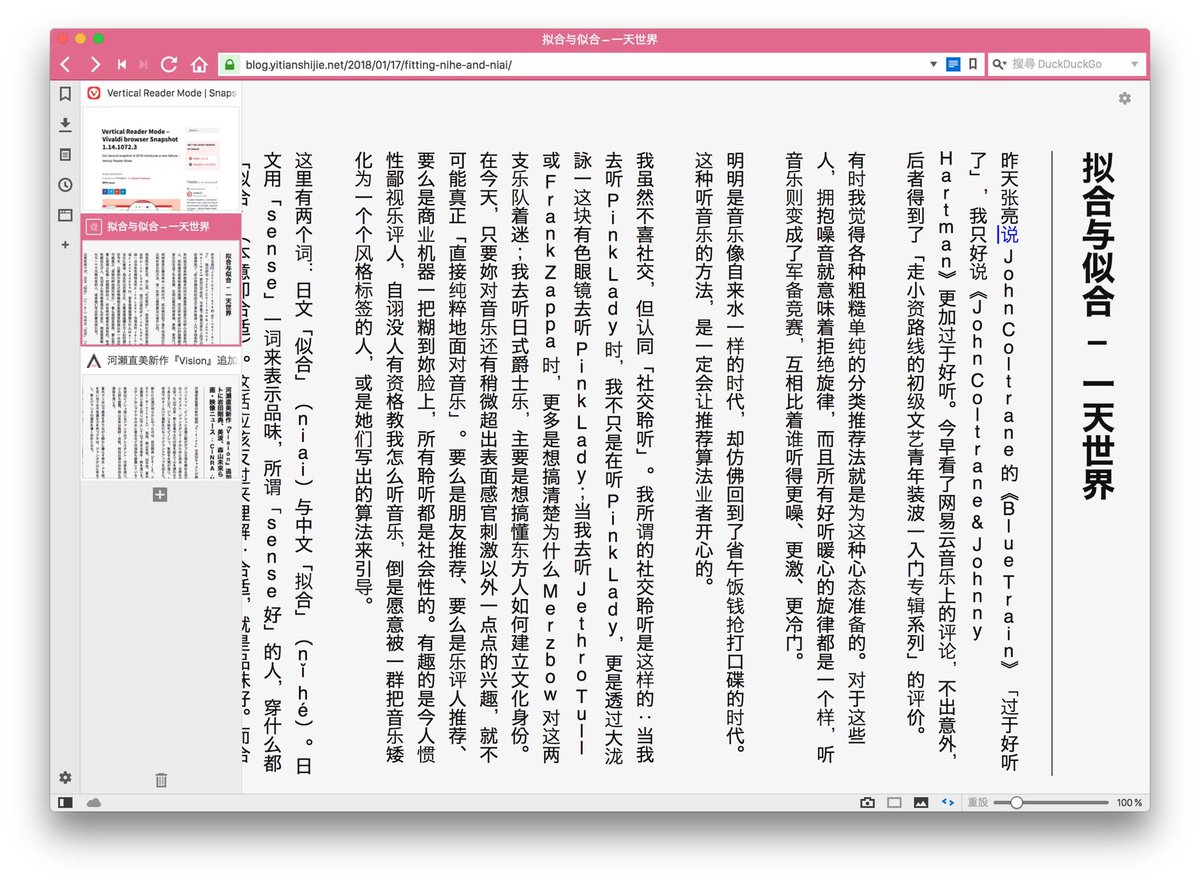Go forward with the forward arrow
The width and height of the screenshot is (1200, 883).
coord(95,64)
